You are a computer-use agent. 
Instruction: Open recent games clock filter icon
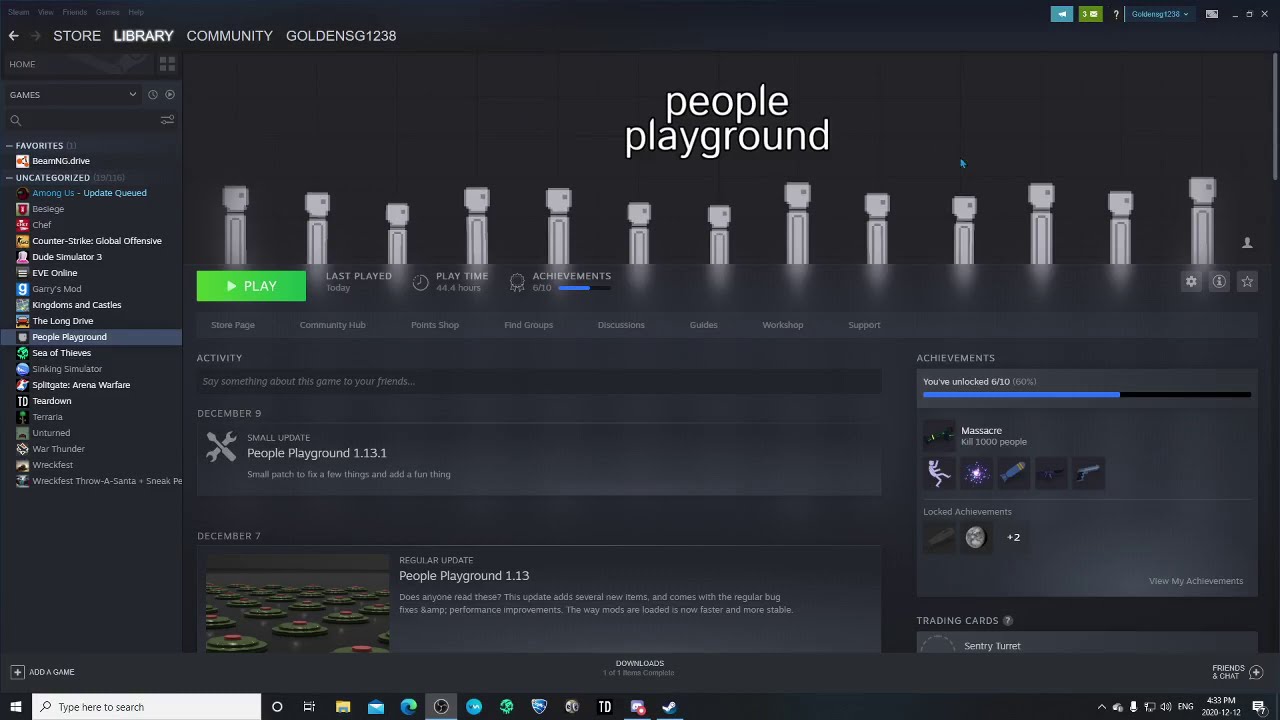152,94
